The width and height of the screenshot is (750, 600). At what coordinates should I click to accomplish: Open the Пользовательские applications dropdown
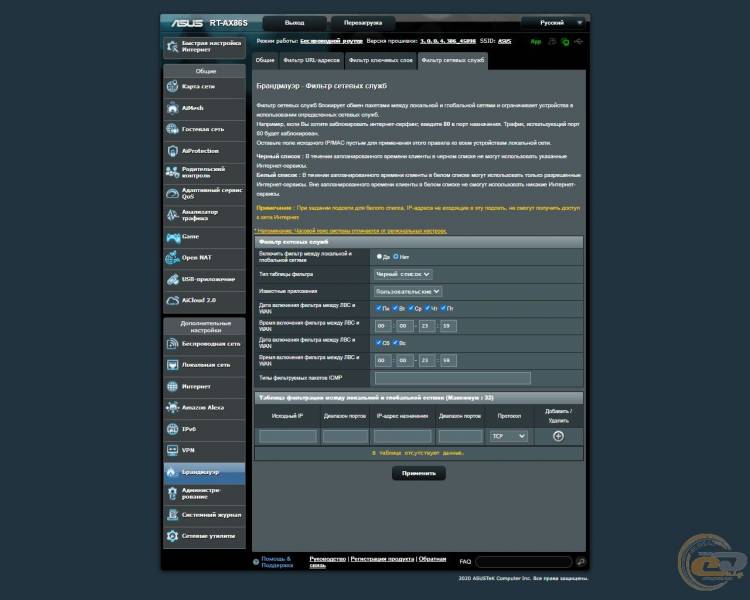pos(408,291)
